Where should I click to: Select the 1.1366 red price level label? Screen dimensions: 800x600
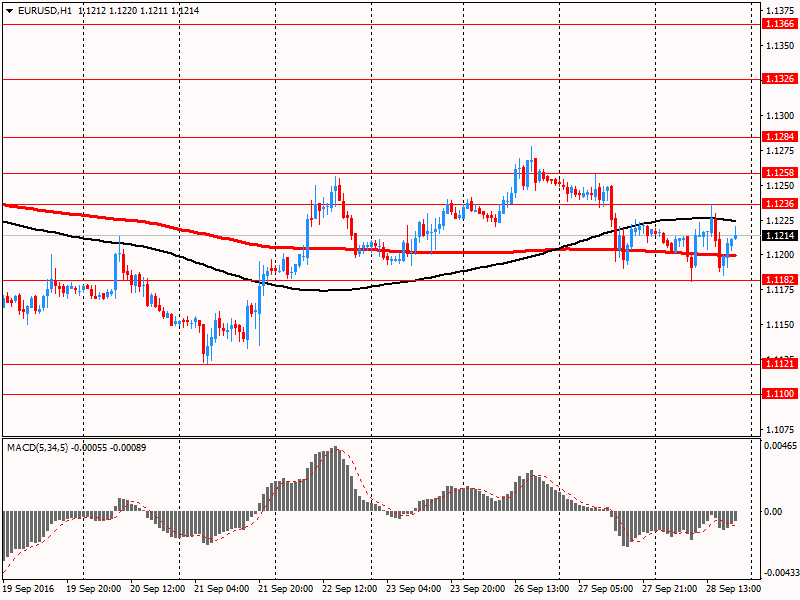[x=779, y=24]
